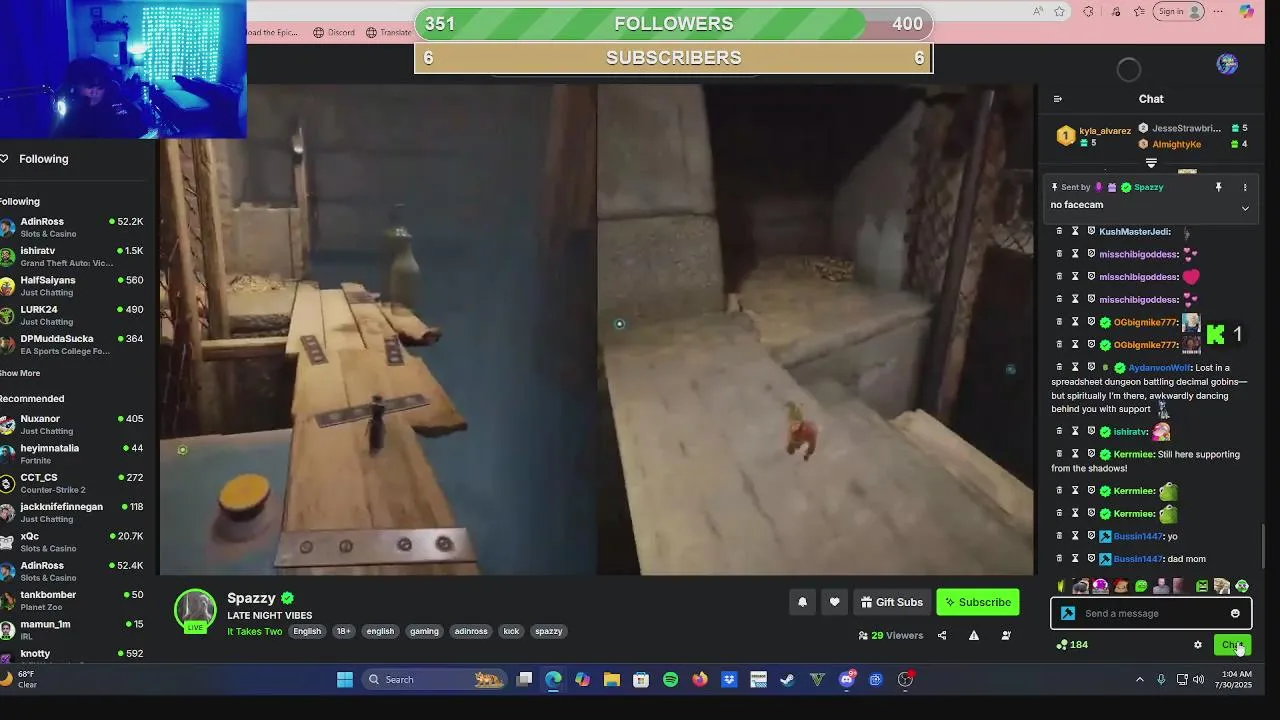This screenshot has height=720, width=1280.
Task: Open the Windows Start menu
Action: [345, 680]
